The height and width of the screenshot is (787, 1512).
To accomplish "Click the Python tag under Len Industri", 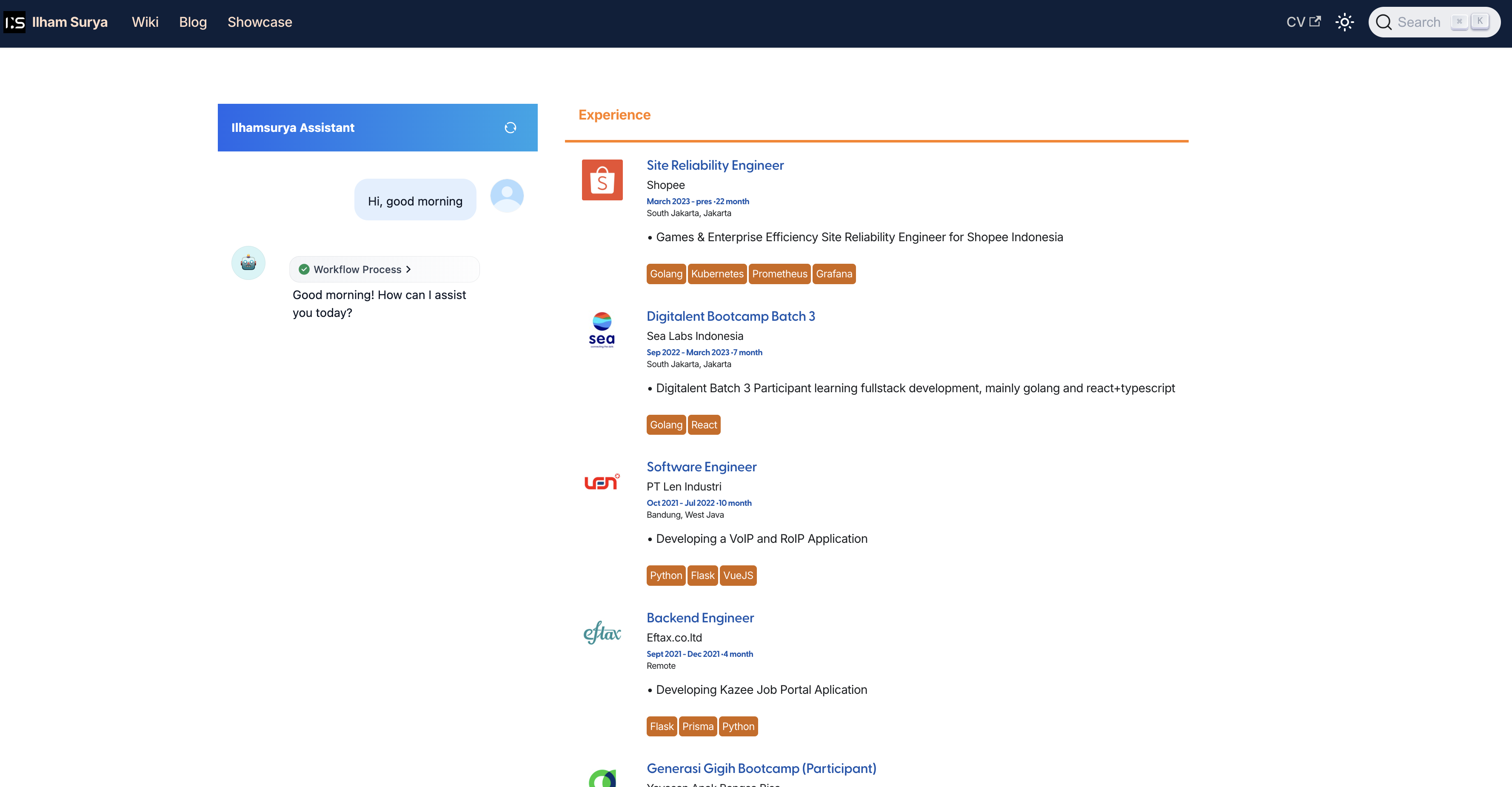I will coord(666,576).
